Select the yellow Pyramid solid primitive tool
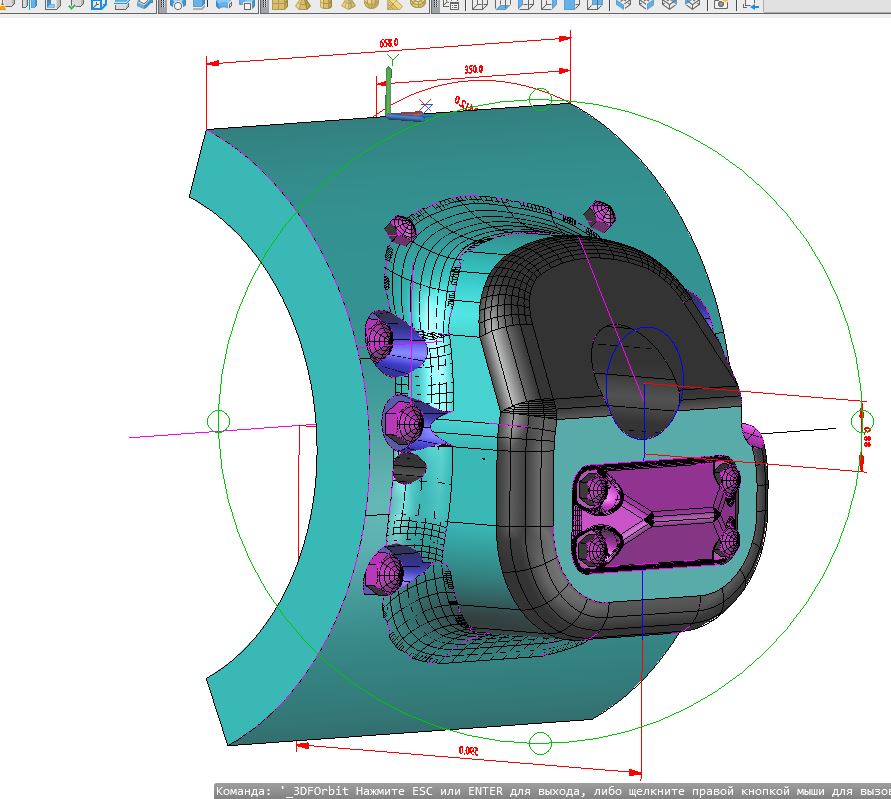The height and width of the screenshot is (799, 891). [302, 5]
